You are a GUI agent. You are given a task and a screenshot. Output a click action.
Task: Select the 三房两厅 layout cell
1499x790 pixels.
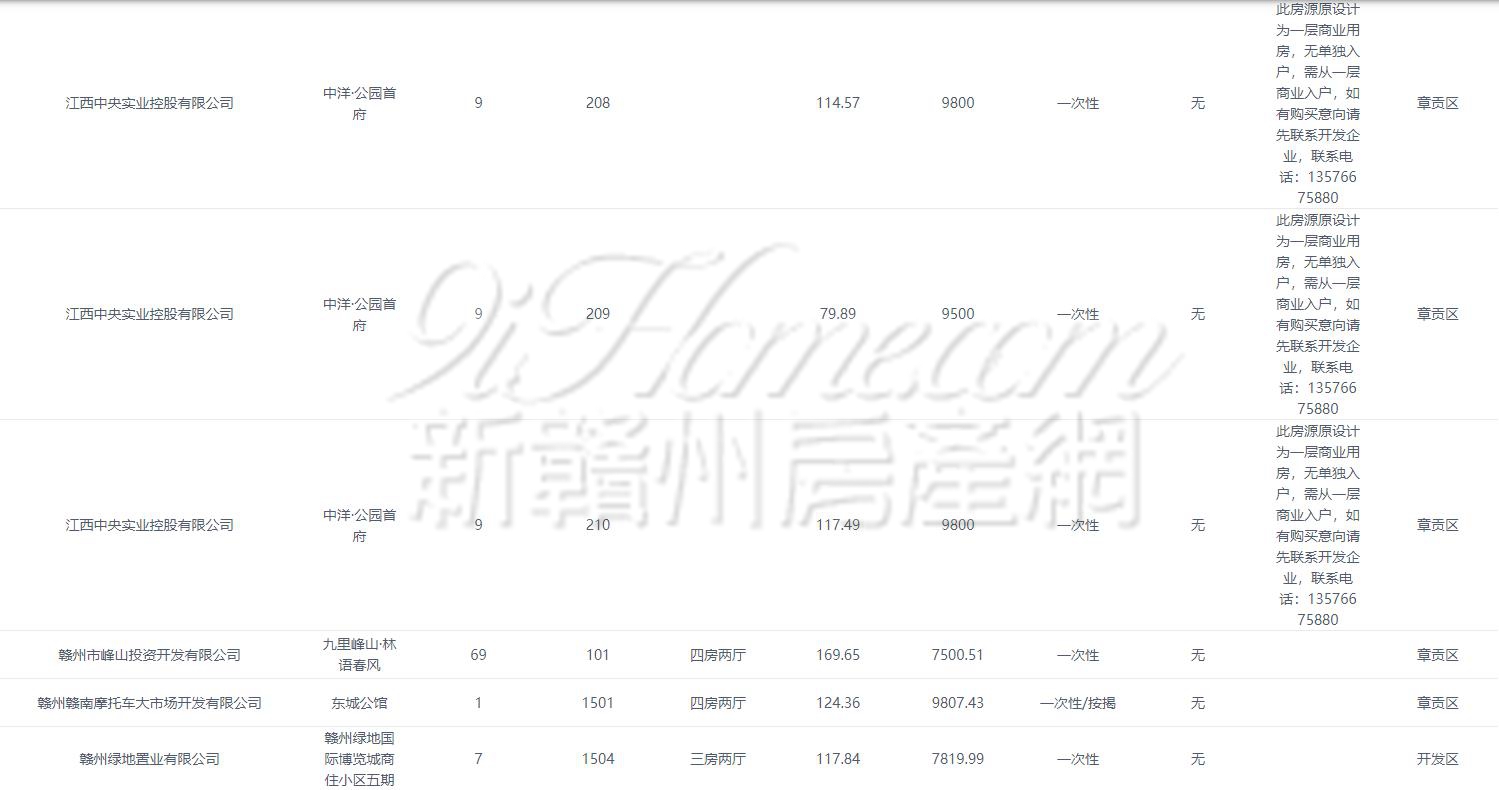717,759
